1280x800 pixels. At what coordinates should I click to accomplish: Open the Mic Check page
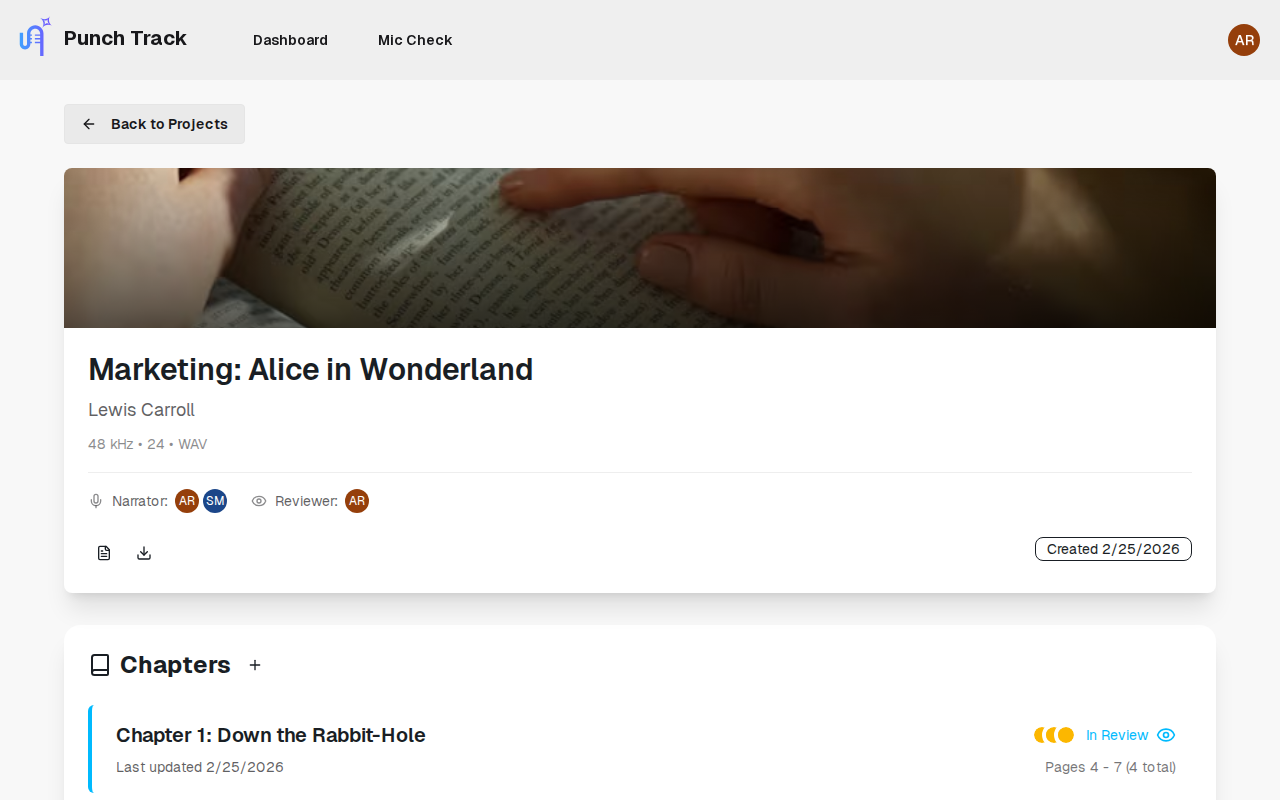point(415,40)
